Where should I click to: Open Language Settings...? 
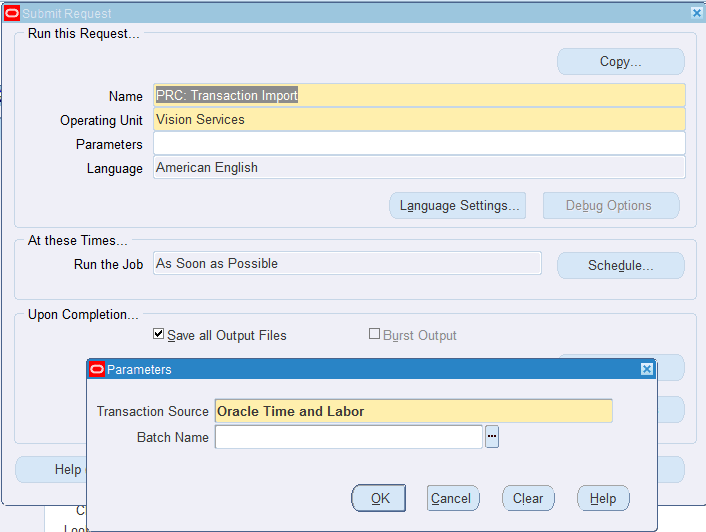tap(457, 206)
